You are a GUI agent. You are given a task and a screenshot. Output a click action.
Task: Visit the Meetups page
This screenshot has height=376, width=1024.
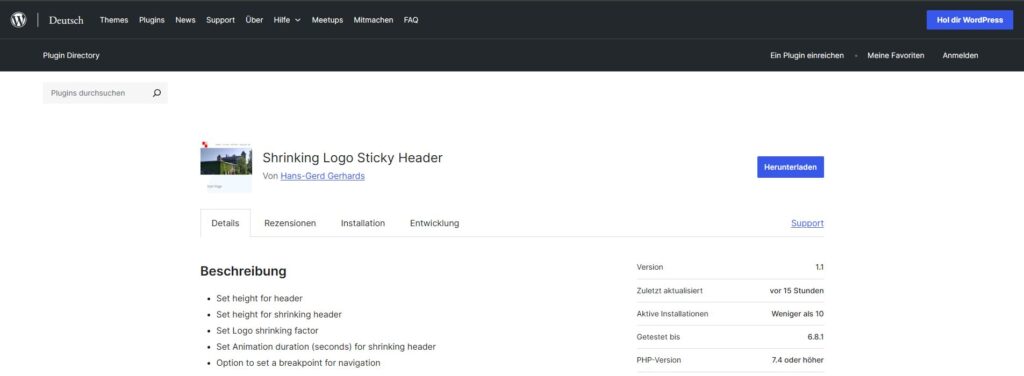[x=327, y=20]
